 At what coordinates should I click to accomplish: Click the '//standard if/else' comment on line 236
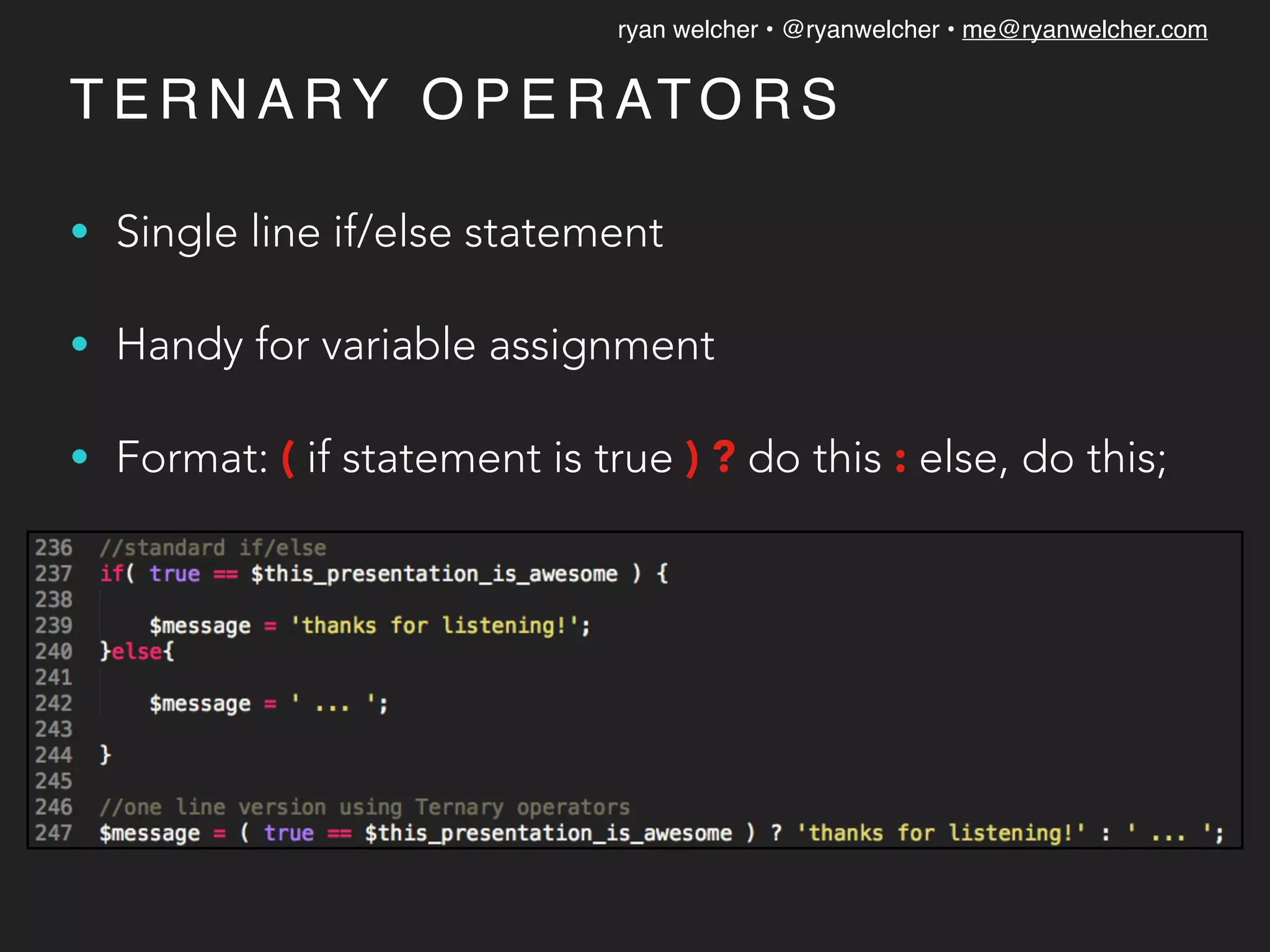click(x=213, y=548)
